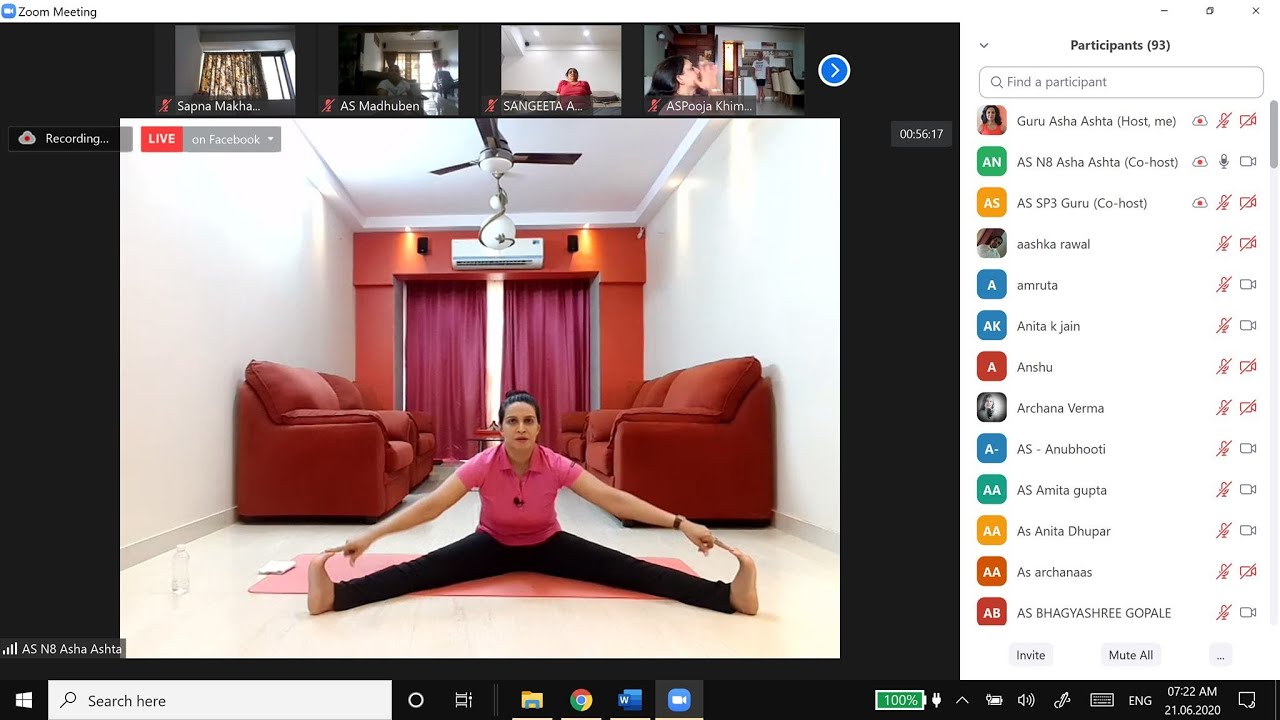Click the blue next-page arrow for video thumbnails
Image resolution: width=1280 pixels, height=720 pixels.
coord(834,70)
